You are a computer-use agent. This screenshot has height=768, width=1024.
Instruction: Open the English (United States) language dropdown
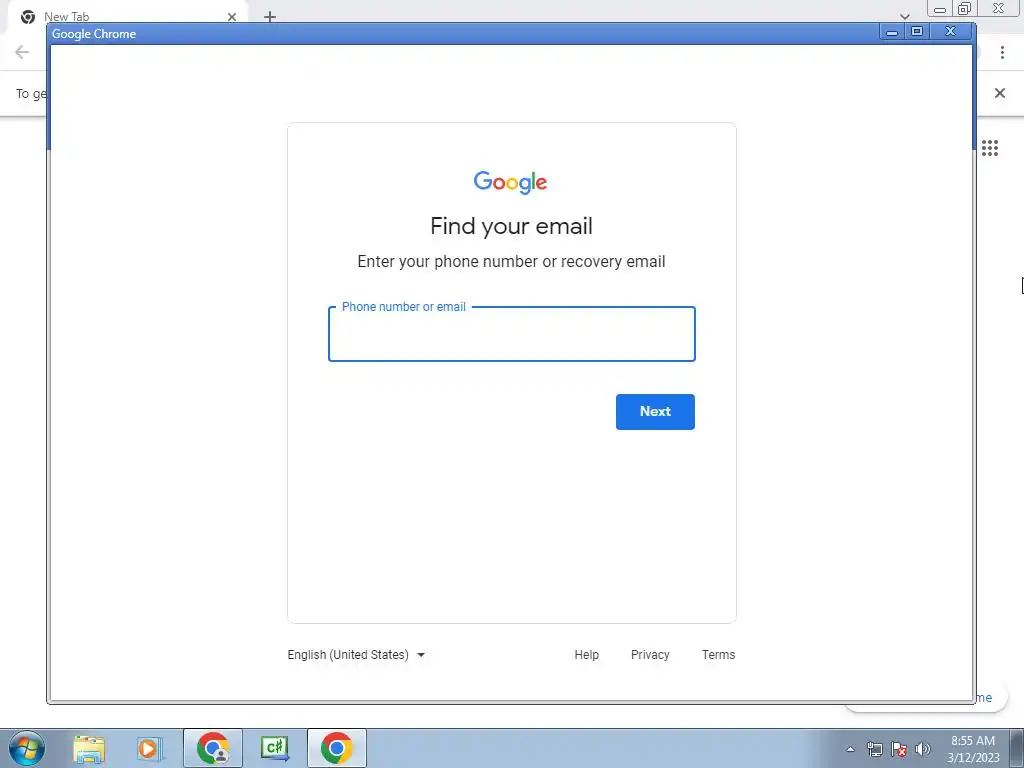click(356, 654)
